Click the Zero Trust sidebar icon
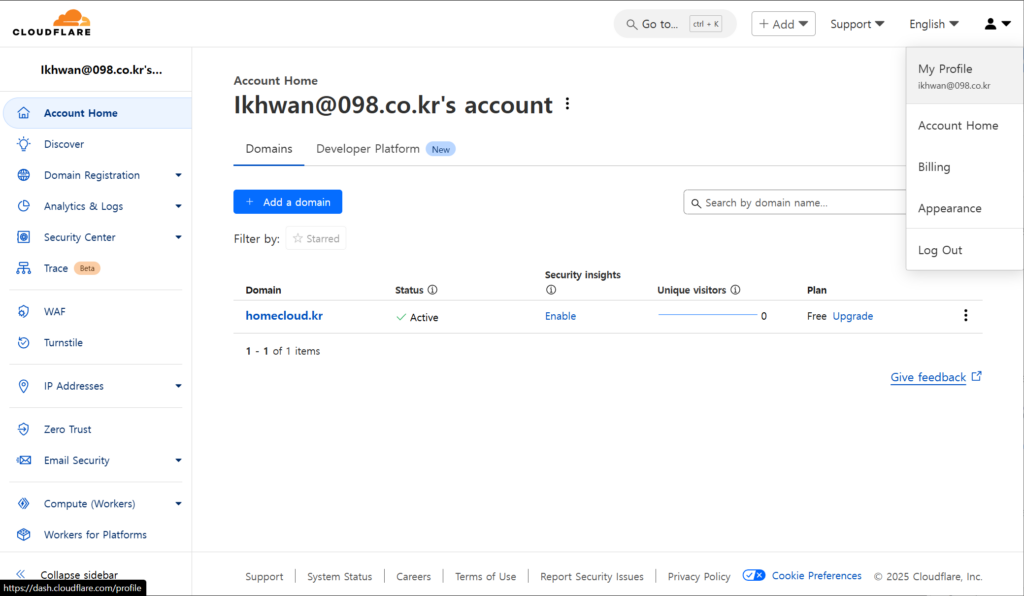 24,430
